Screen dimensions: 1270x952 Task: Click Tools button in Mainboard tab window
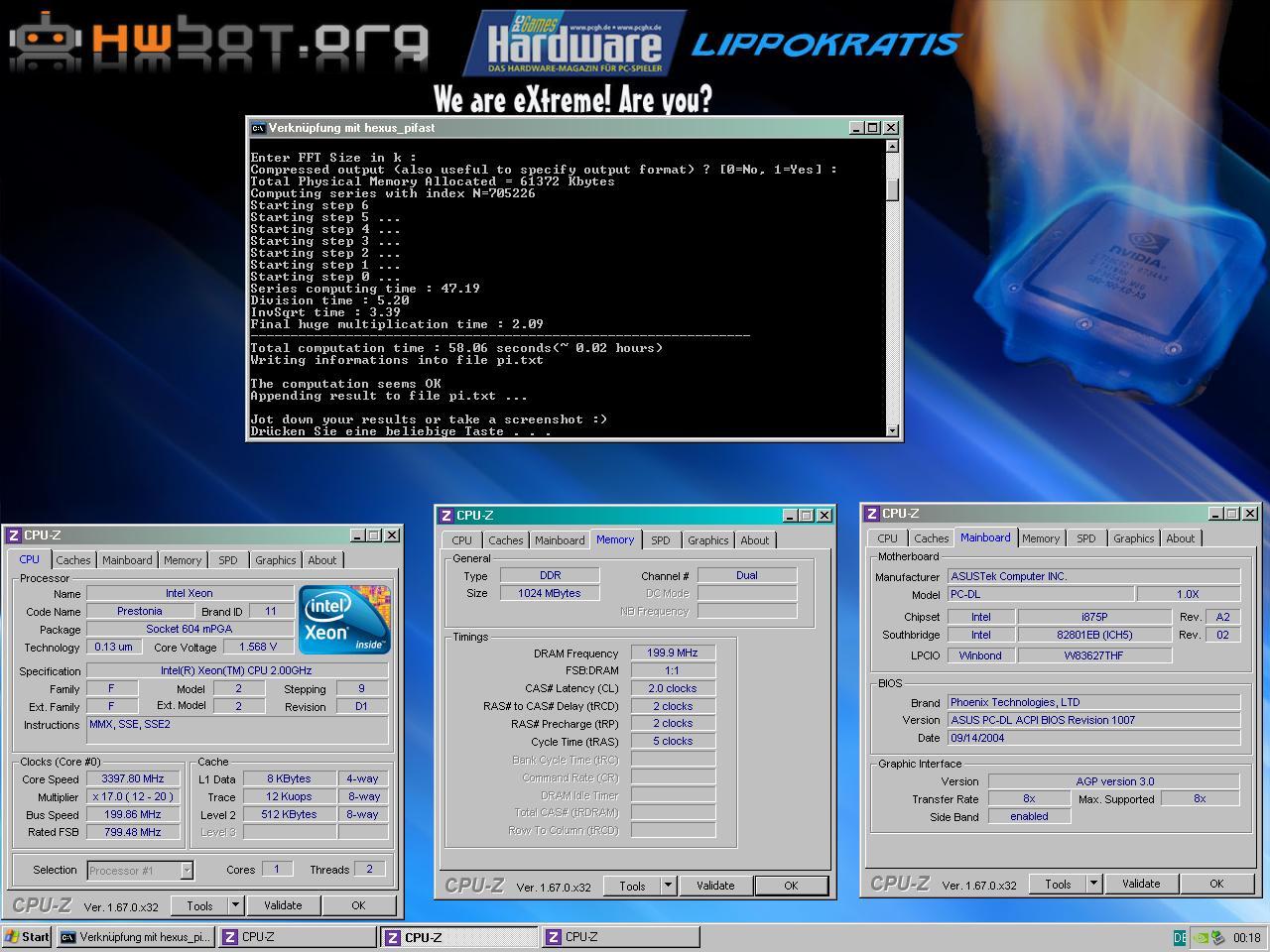tap(1058, 884)
